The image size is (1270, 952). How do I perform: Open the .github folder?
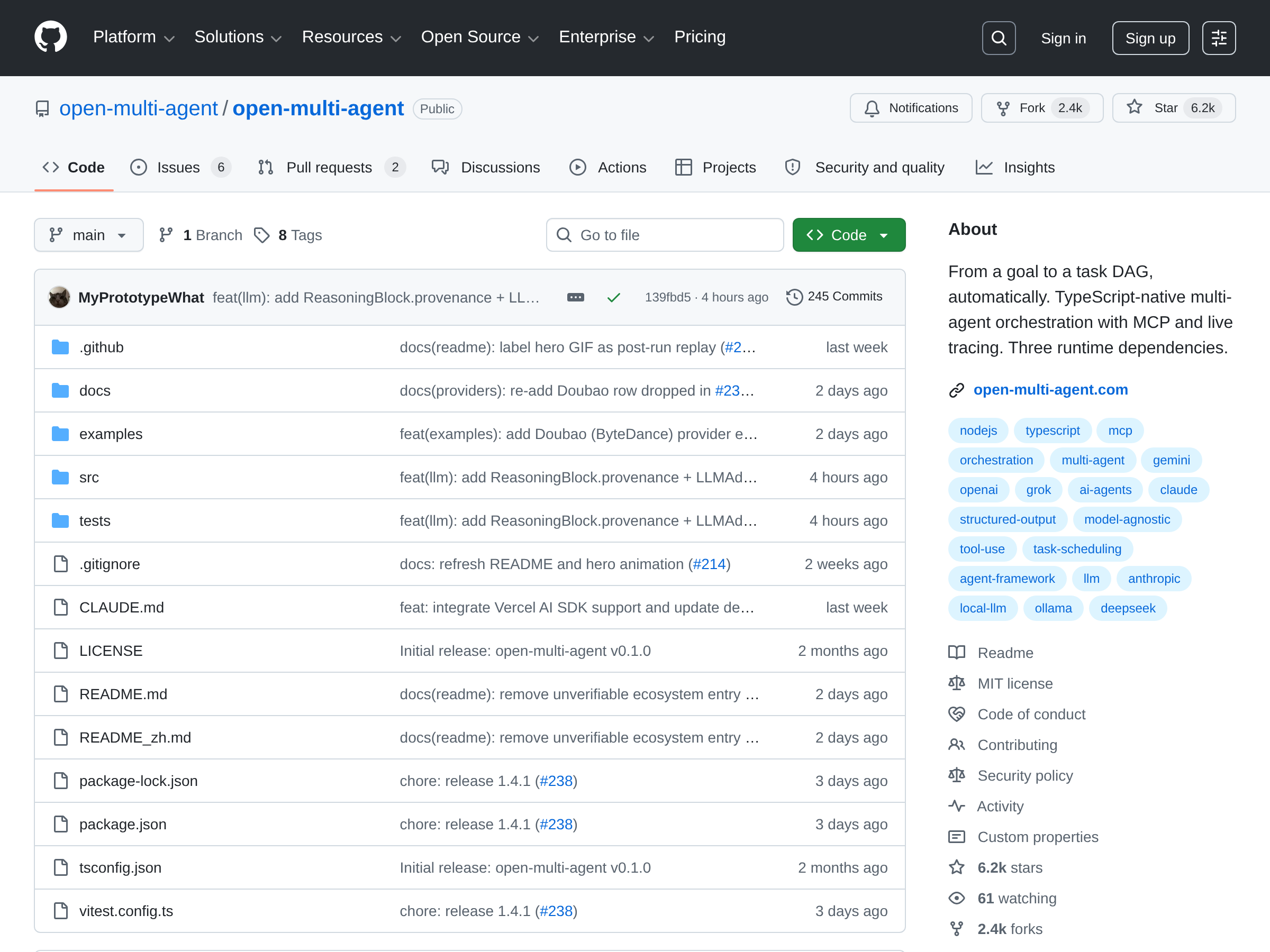[101, 347]
